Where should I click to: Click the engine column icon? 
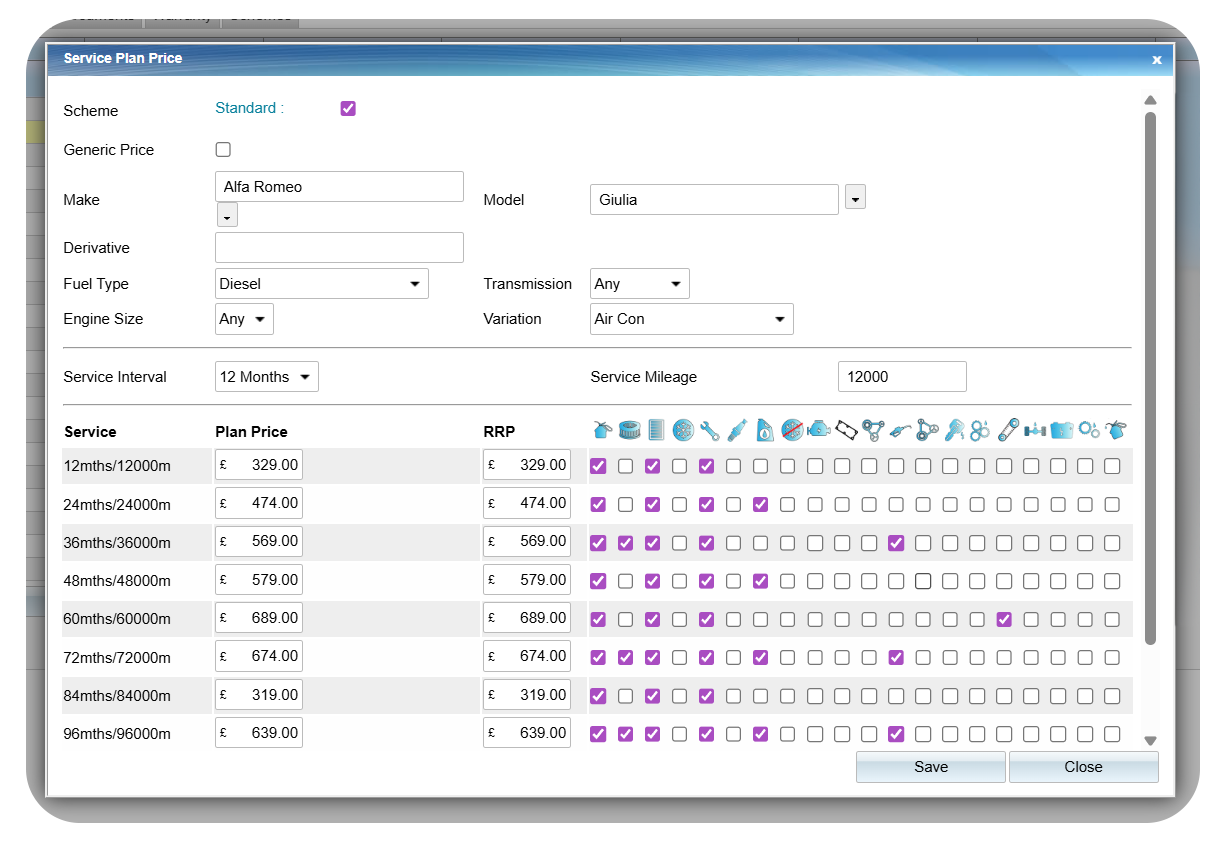pos(819,431)
